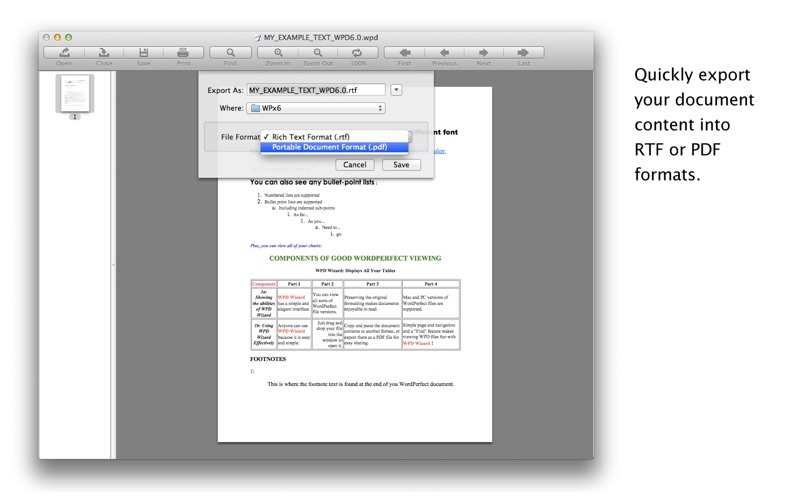Expand the save dialog with arrow button
This screenshot has height=500, width=800.
pos(396,90)
